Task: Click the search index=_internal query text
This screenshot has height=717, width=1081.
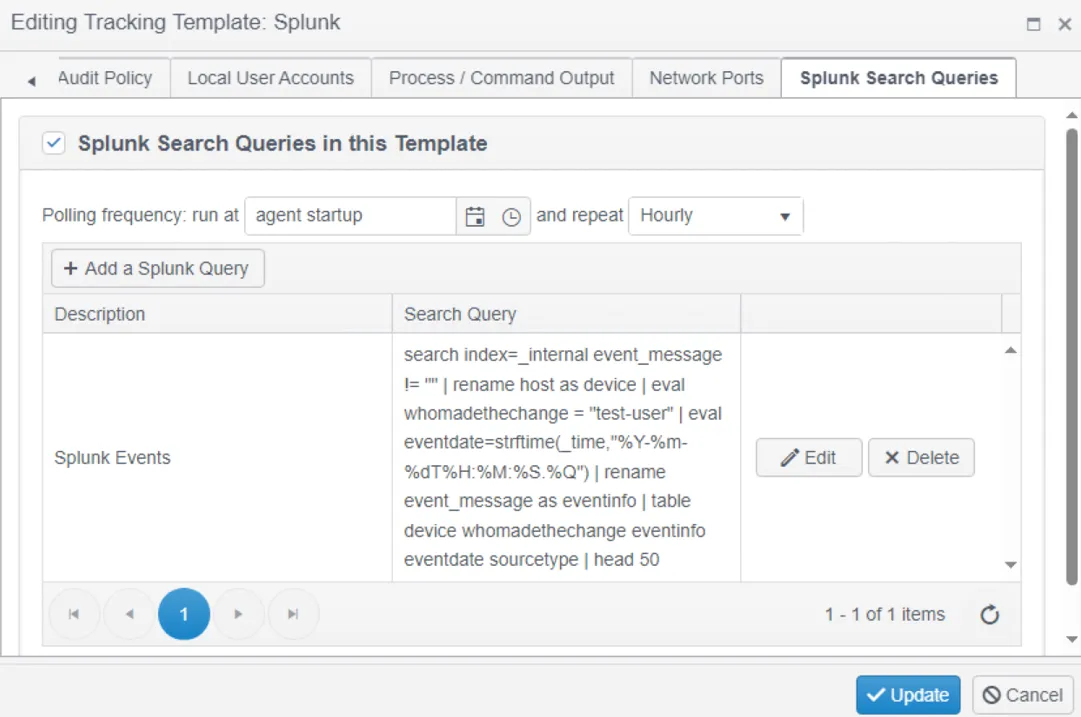Action: point(563,457)
